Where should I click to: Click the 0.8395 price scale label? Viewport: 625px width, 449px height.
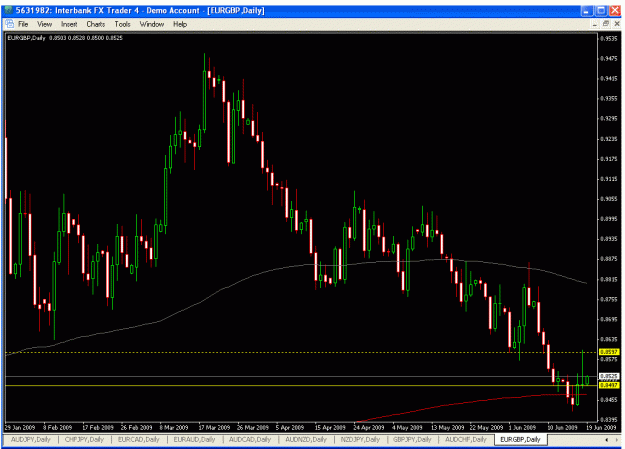[x=609, y=419]
